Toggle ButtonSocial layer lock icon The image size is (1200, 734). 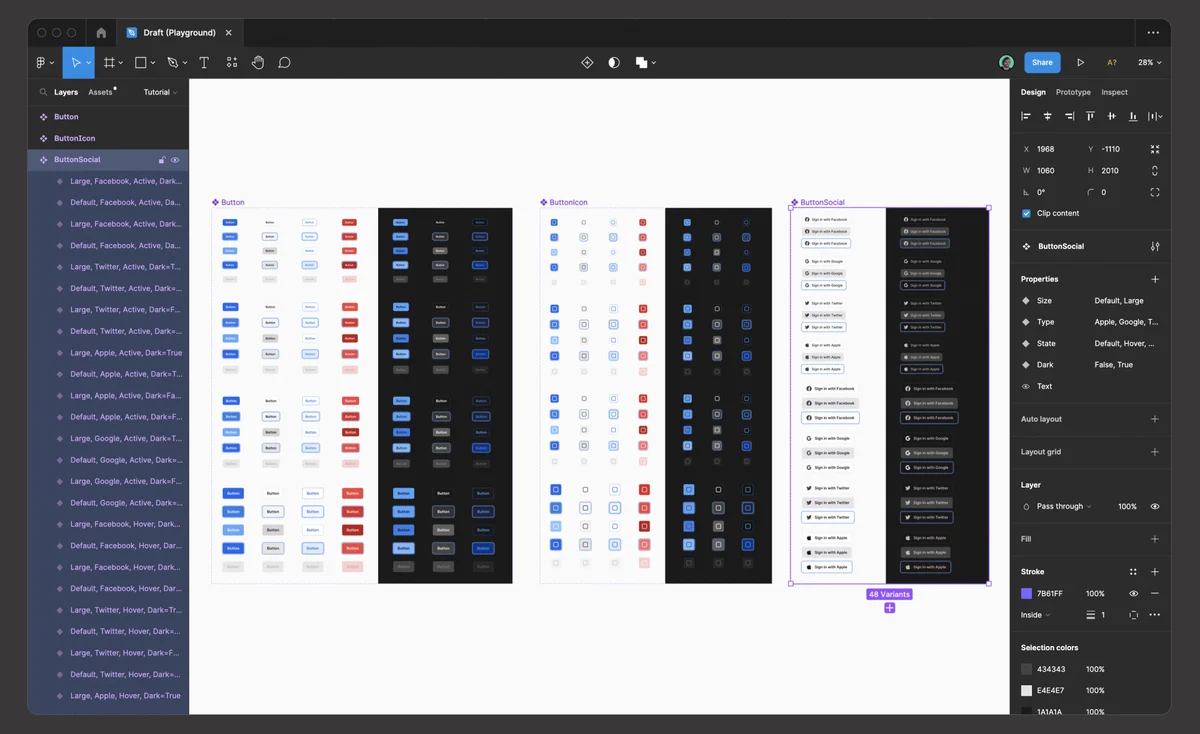(x=162, y=160)
